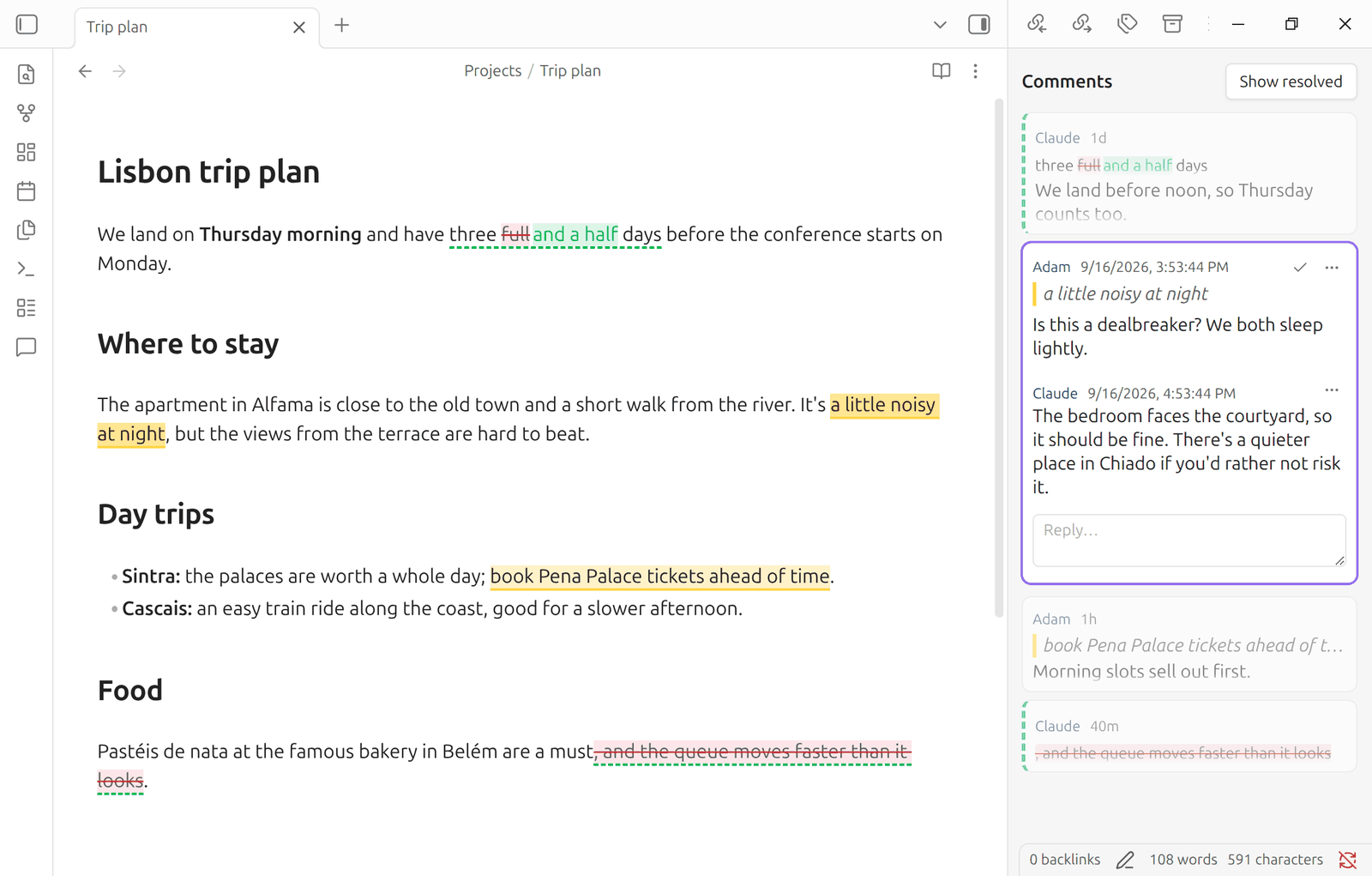This screenshot has width=1372, height=876.
Task: Open Claude's queue deletion suggestion card
Action: click(1189, 736)
